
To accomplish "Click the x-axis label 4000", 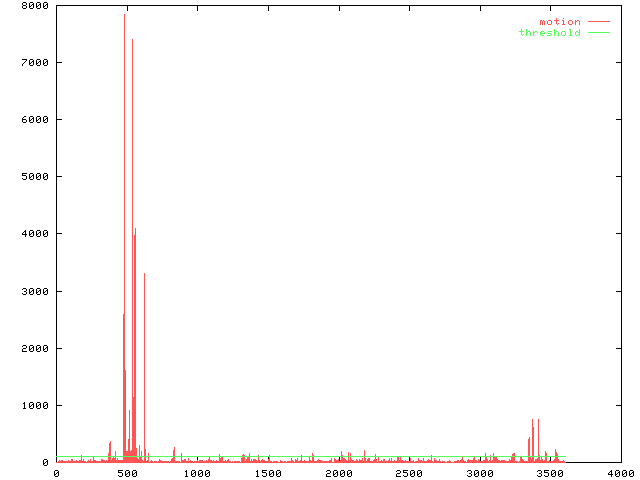I will pyautogui.click(x=620, y=473).
